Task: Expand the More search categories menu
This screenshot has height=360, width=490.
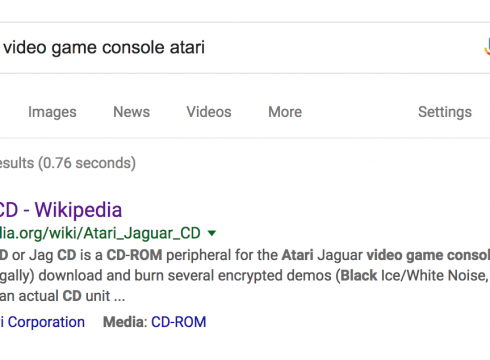Action: (x=285, y=112)
